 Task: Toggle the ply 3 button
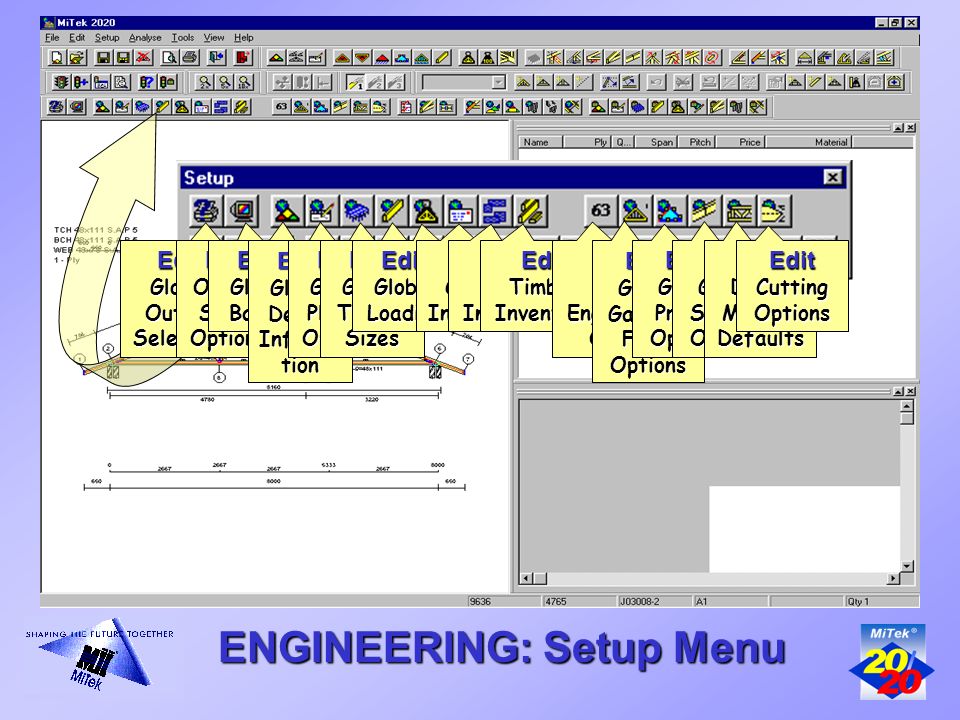pyautogui.click(x=396, y=82)
